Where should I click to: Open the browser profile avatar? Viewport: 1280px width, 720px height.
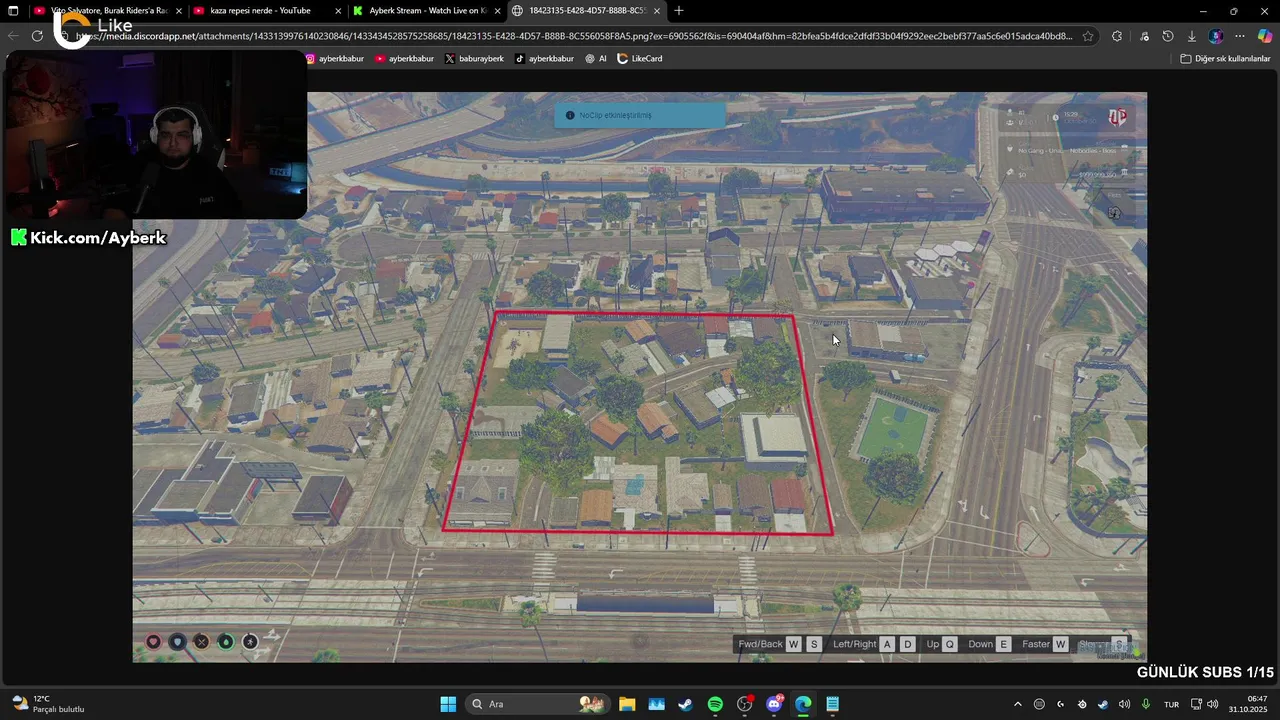tap(1215, 36)
